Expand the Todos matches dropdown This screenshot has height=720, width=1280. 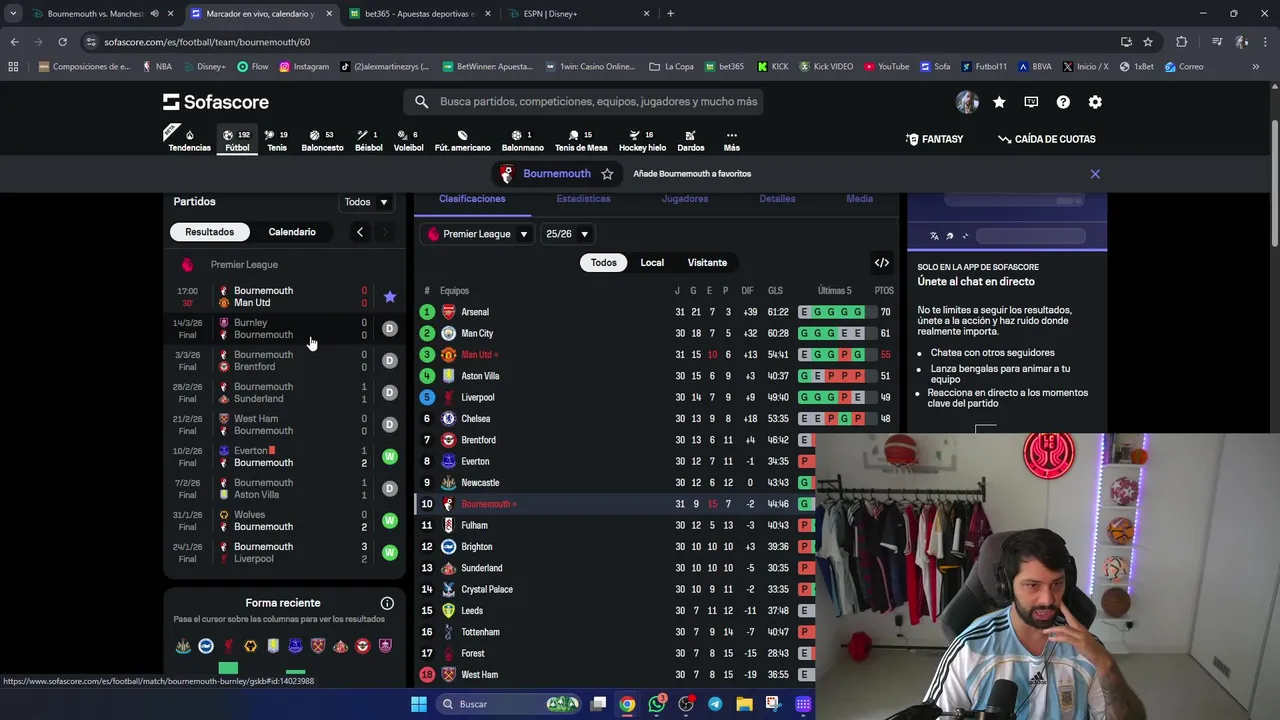366,202
